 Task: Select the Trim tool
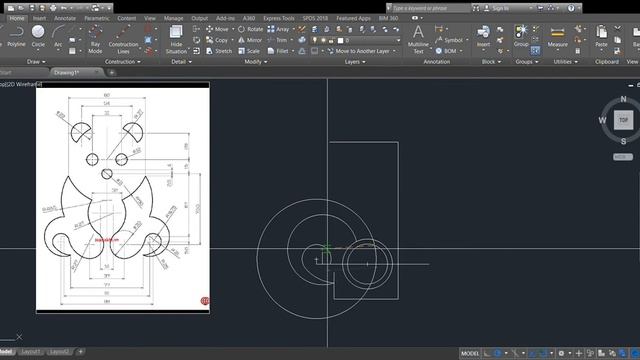pyautogui.click(x=277, y=40)
